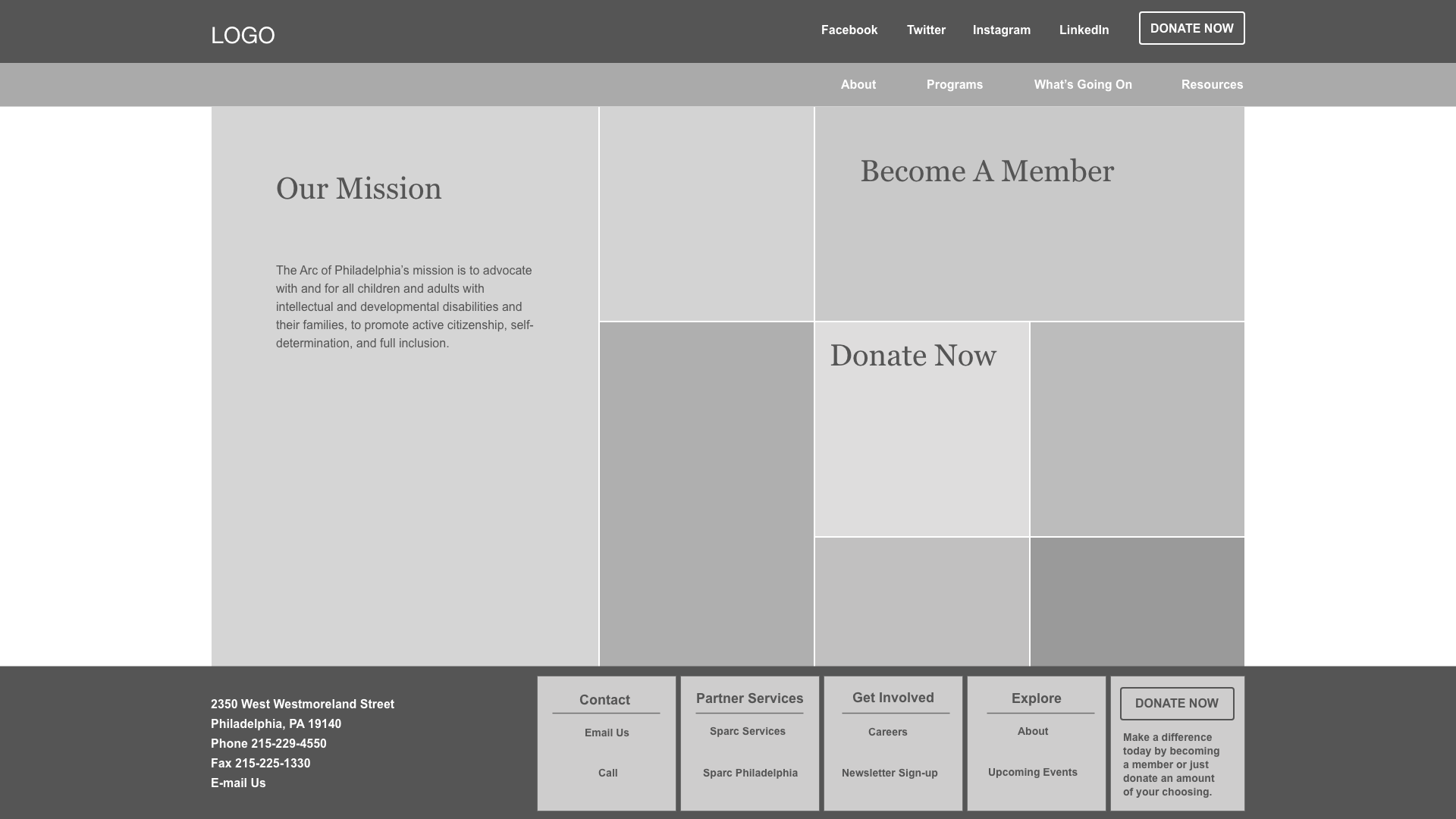Select Resources in the navigation bar
Image resolution: width=1456 pixels, height=819 pixels.
point(1211,85)
